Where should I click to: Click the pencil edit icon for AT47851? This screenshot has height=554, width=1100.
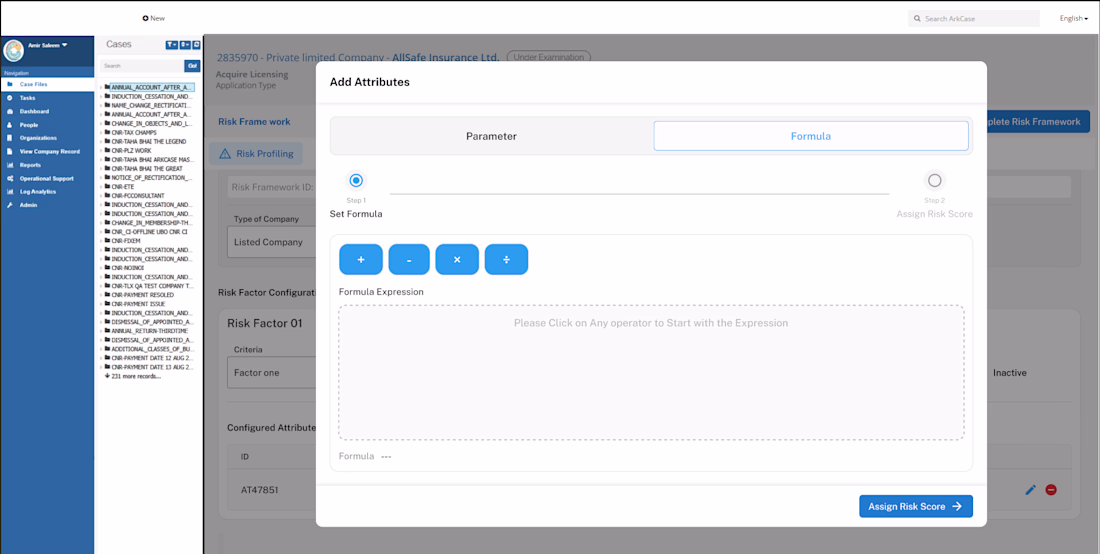[x=1030, y=489]
